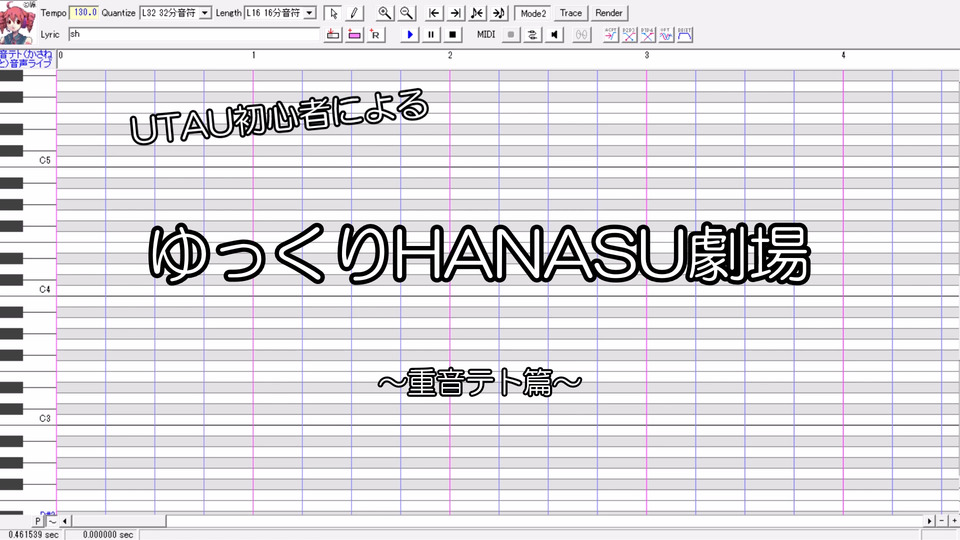Click measure 3 on the ruler
Viewport: 960px width, 540px height.
pyautogui.click(x=647, y=55)
